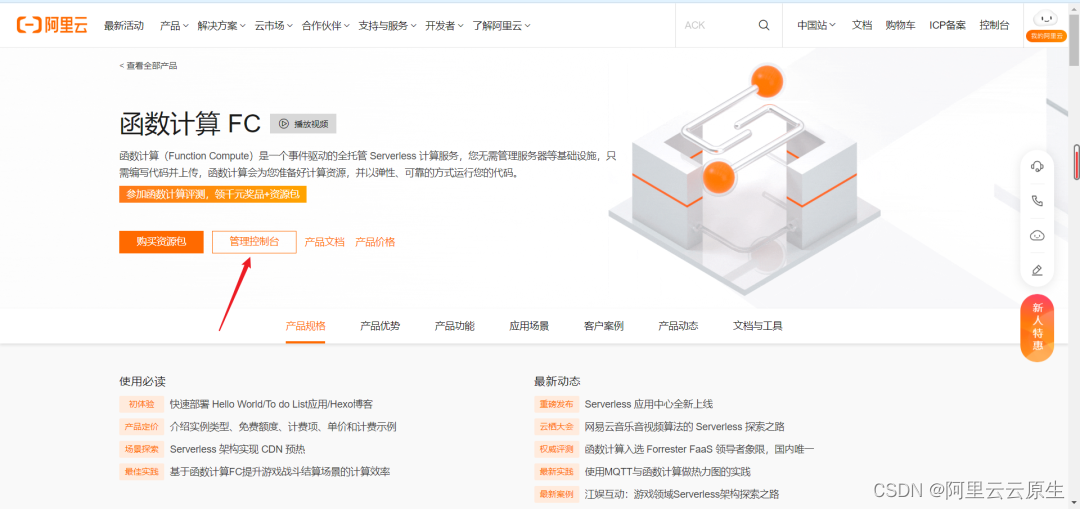The height and width of the screenshot is (509, 1080).
Task: Switch to the 产品优势 tab
Action: 380,326
